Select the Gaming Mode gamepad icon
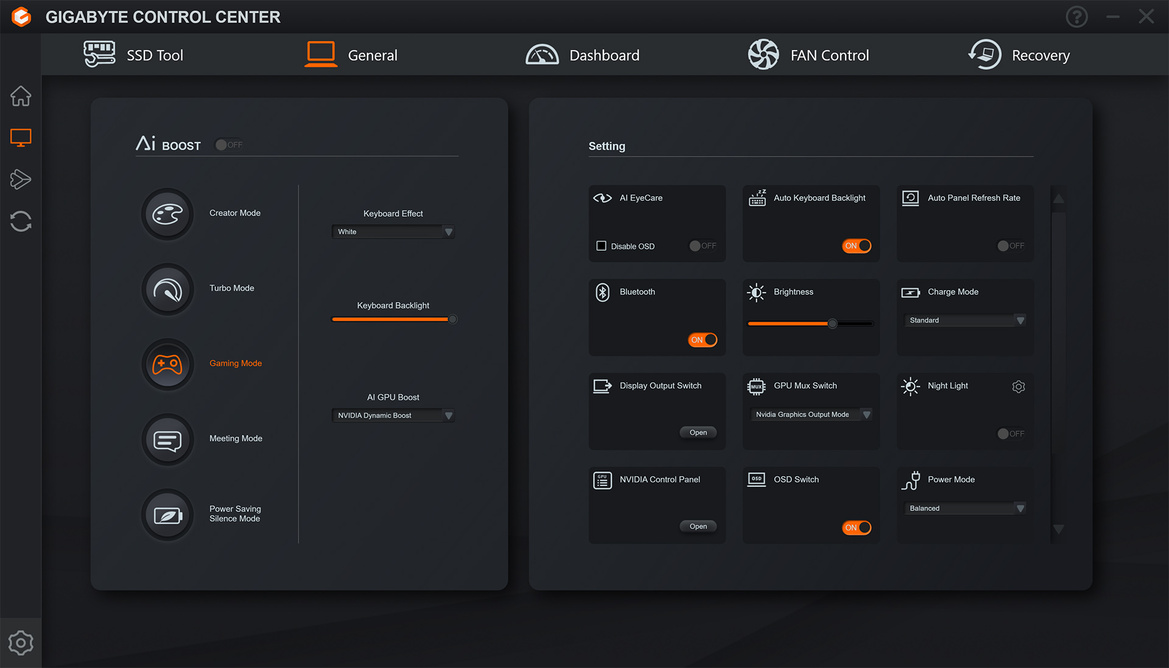Screen dimensions: 1169x668 click(168, 365)
